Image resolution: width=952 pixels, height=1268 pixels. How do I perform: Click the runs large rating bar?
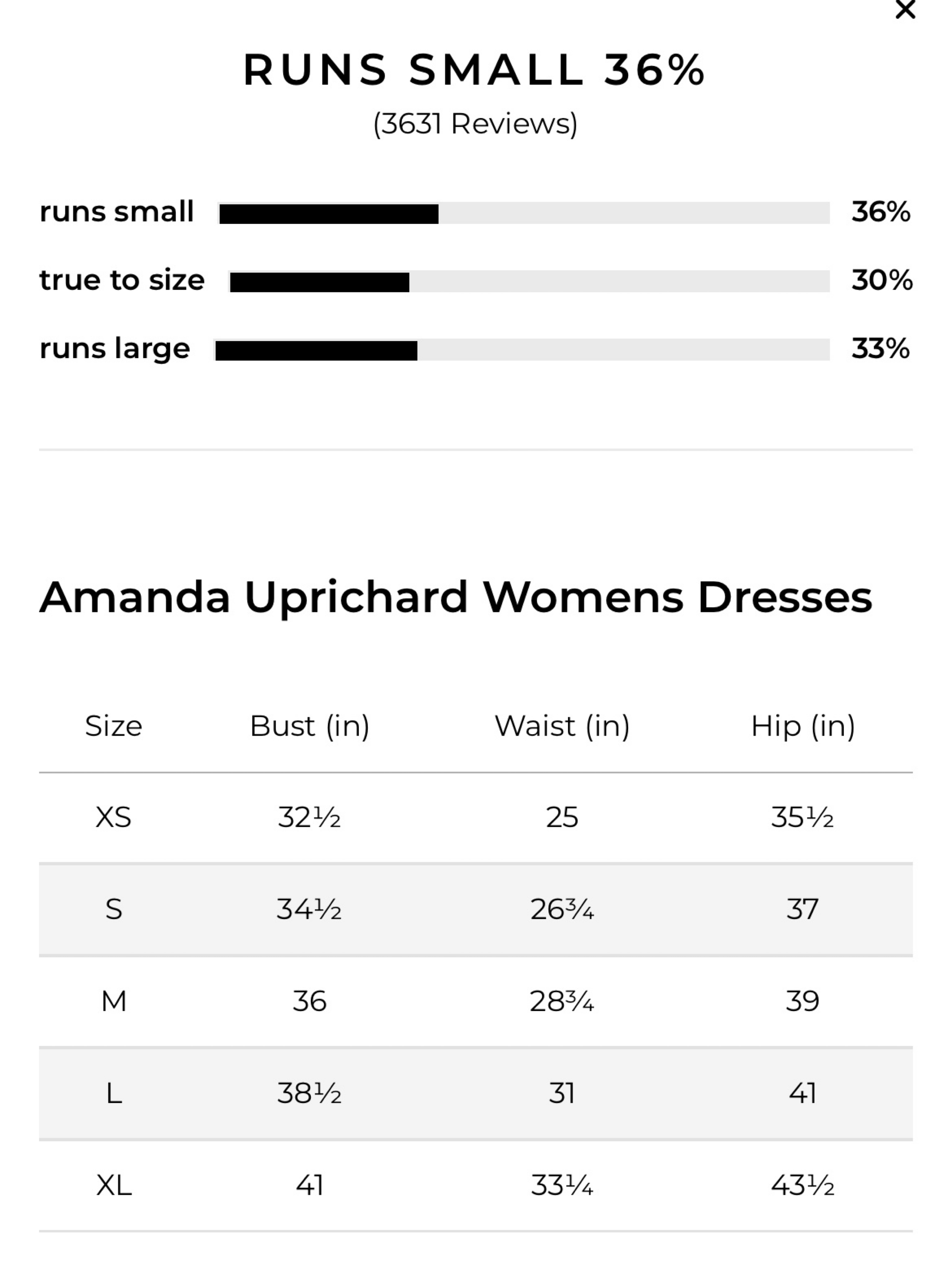click(x=522, y=350)
